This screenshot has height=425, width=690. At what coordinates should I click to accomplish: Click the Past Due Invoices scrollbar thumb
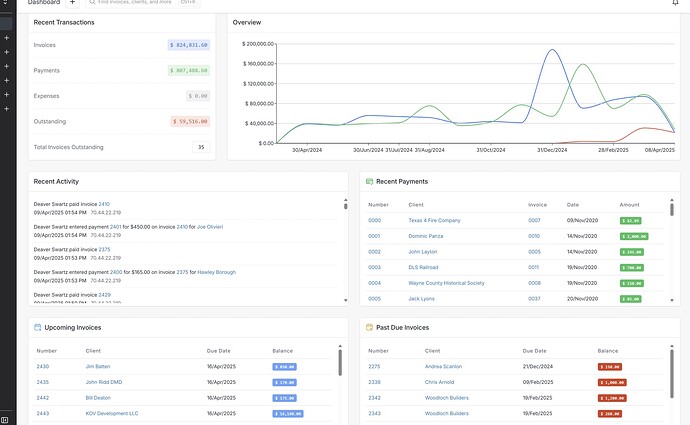click(672, 374)
